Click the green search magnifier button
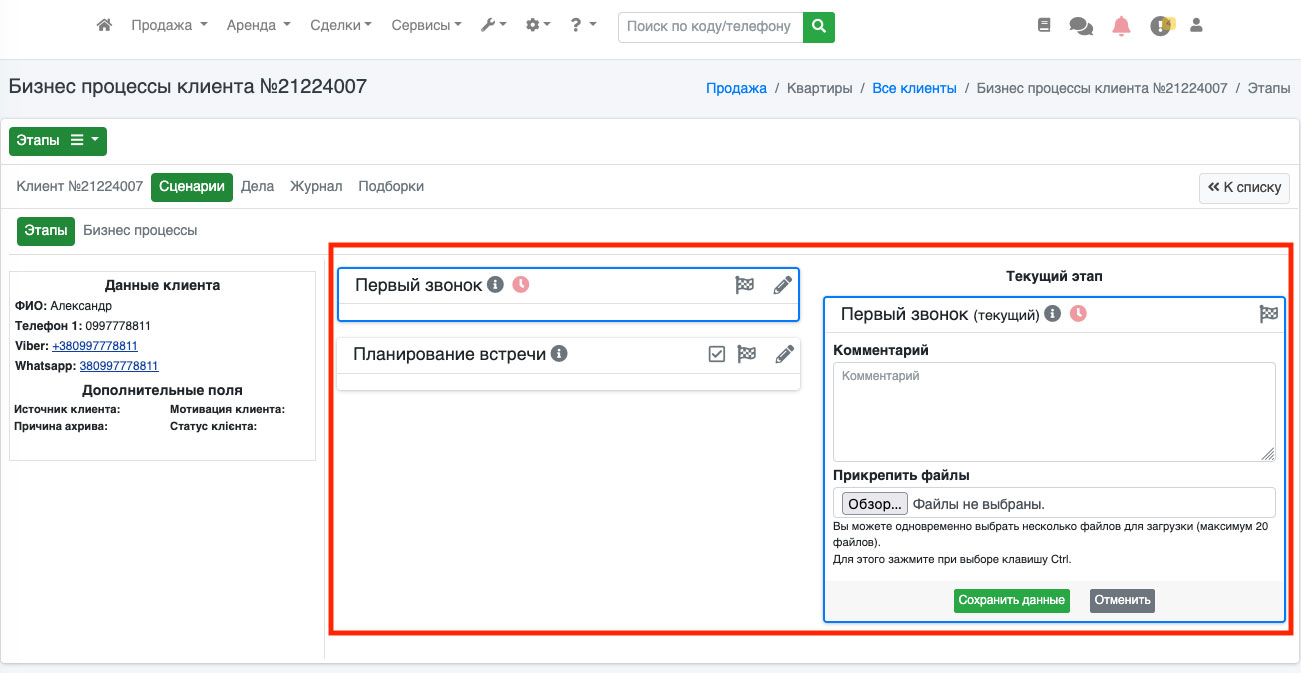Viewport: 1301px width, 673px height. [819, 27]
